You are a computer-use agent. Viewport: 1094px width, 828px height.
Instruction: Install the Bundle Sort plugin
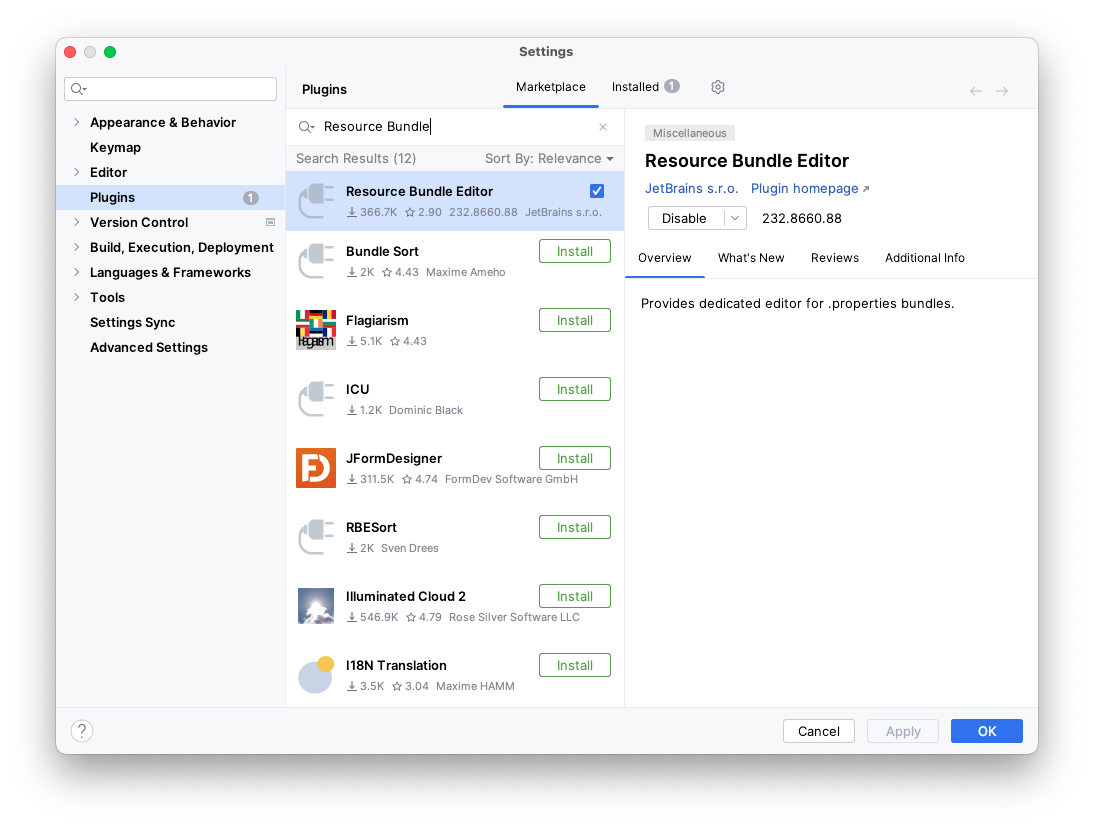[575, 251]
